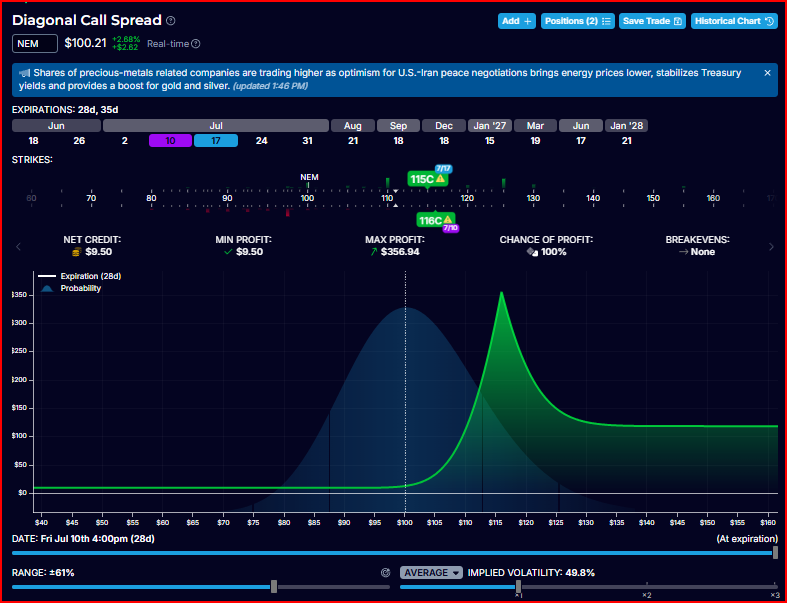Choose the June 18 expiration date
The width and height of the screenshot is (787, 603).
[x=34, y=141]
